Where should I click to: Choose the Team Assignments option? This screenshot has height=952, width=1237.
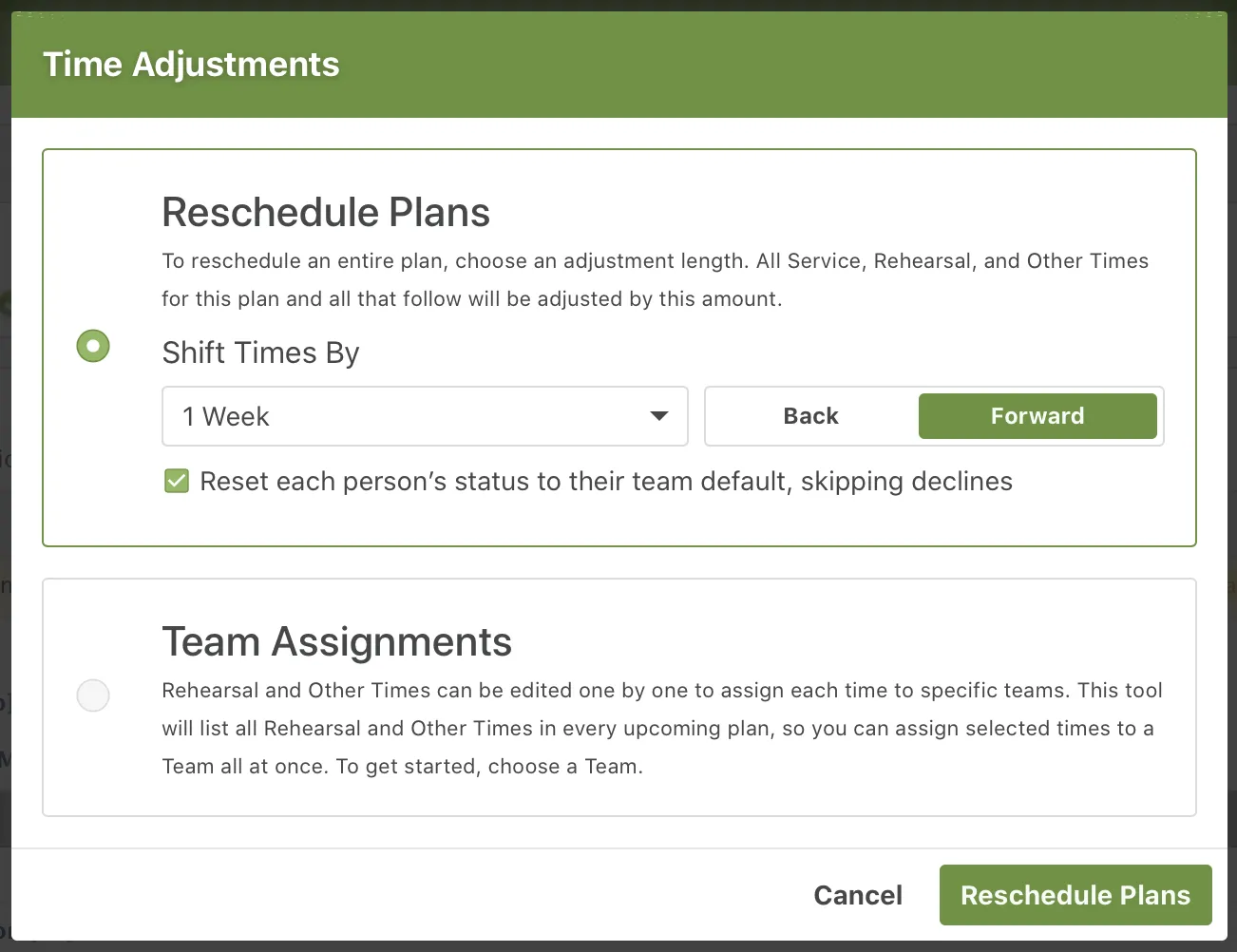[x=92, y=695]
